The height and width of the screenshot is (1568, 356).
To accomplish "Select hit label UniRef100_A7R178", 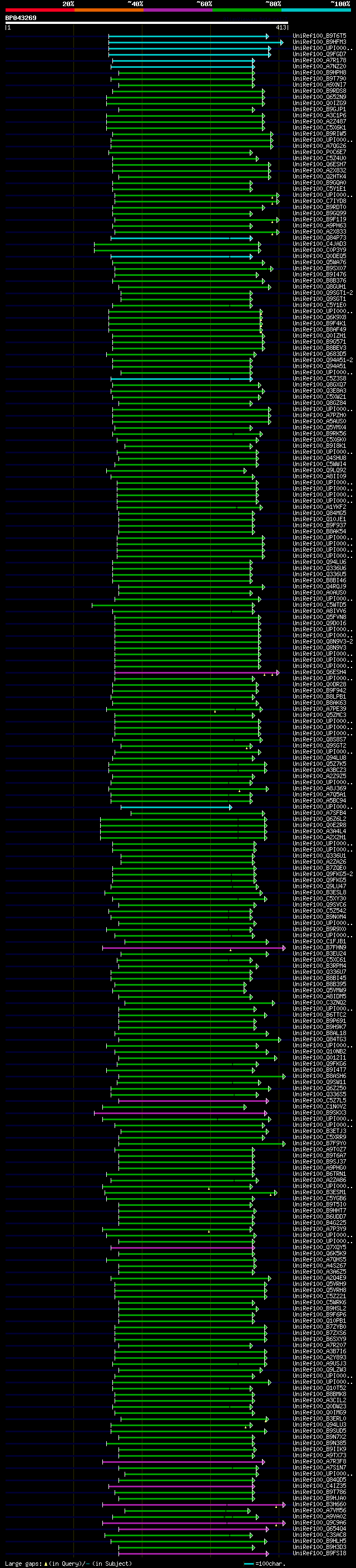I will pyautogui.click(x=319, y=60).
